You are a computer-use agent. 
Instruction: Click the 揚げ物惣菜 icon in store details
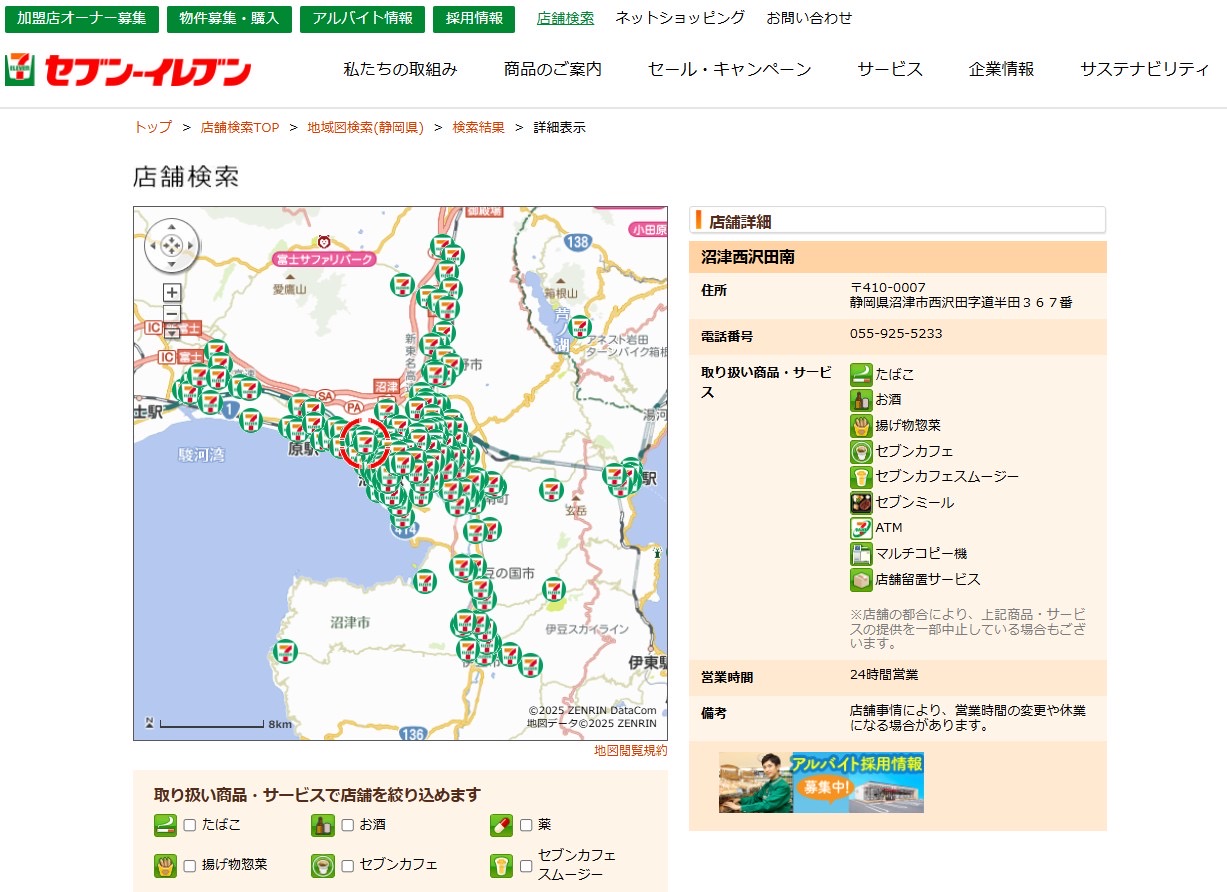click(x=861, y=426)
